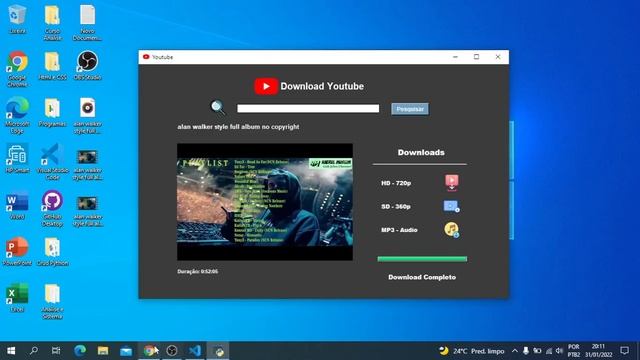Open the clock showing 20:11
The image size is (640, 360).
598,351
